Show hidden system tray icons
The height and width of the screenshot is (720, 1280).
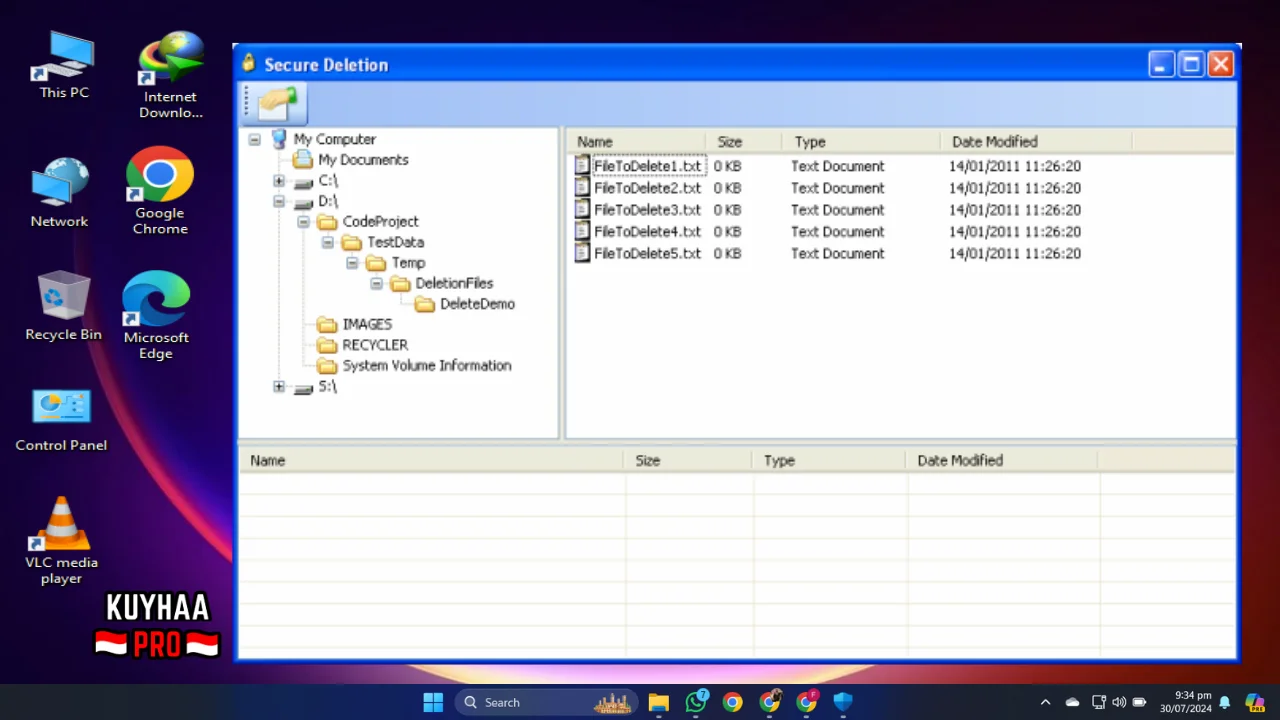(1046, 702)
